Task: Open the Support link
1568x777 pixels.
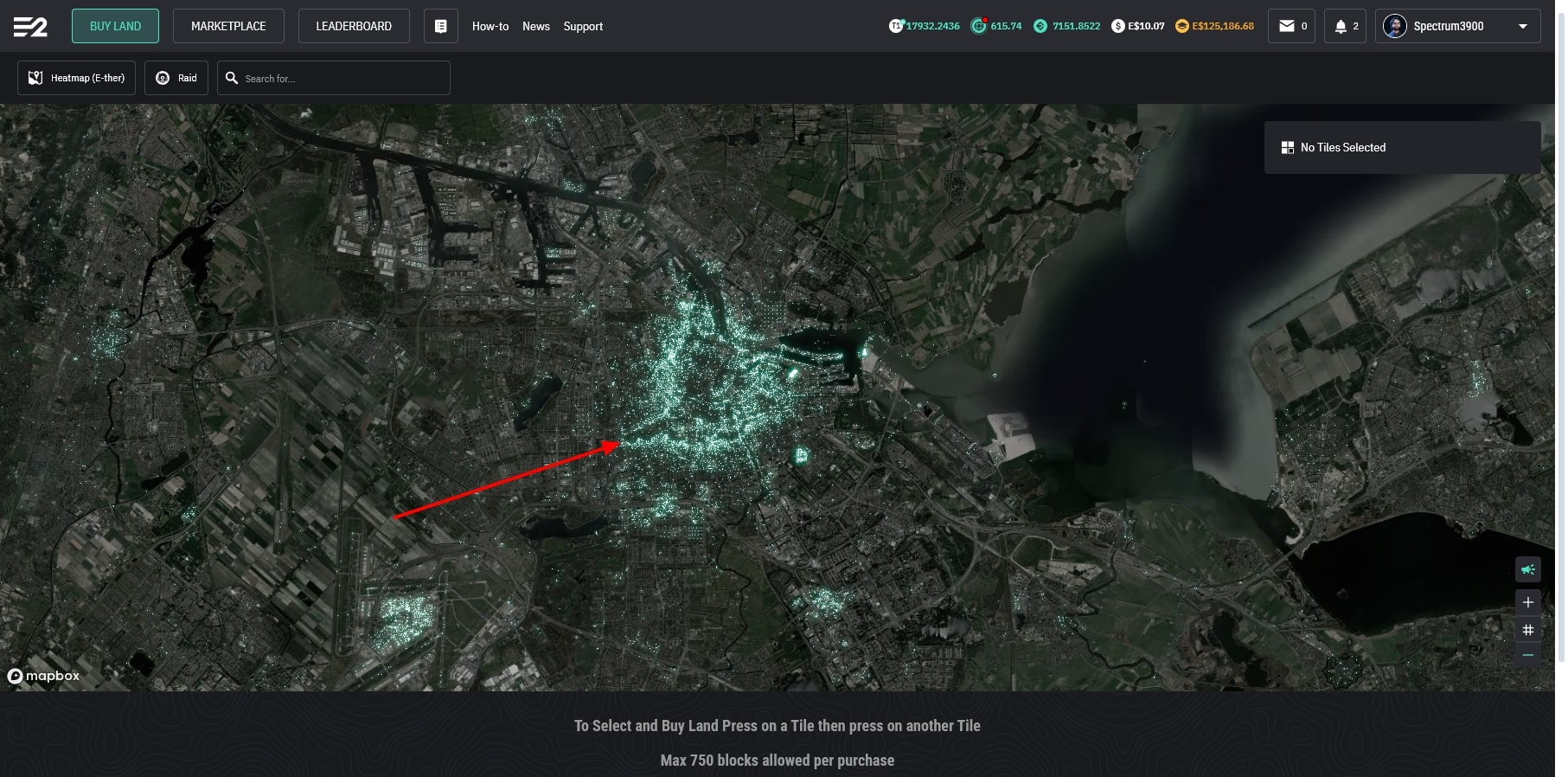Action: [583, 26]
